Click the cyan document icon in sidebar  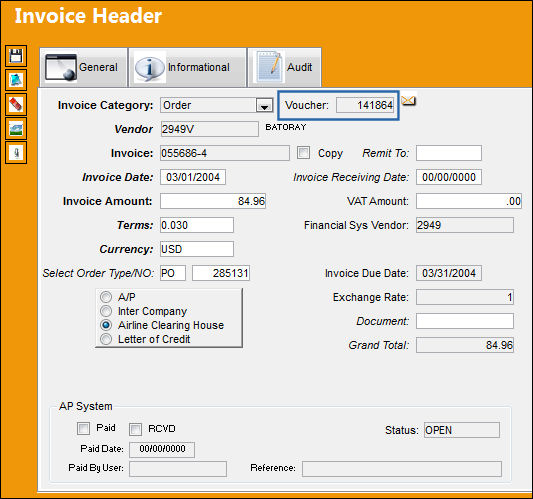click(16, 80)
